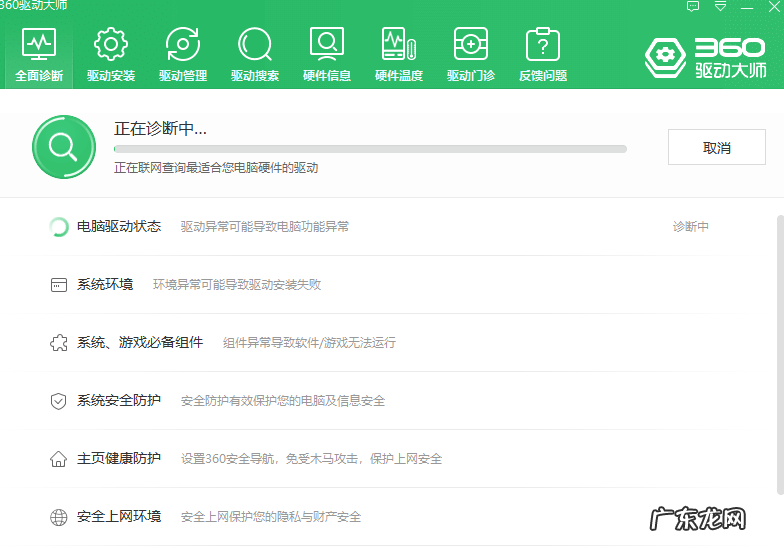Click the globe icon beside 安全上网环境

58,517
